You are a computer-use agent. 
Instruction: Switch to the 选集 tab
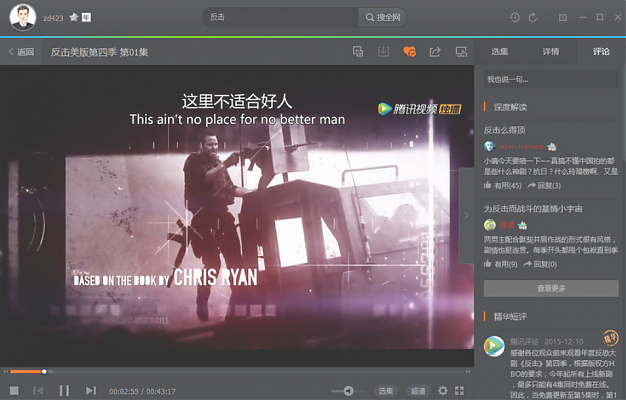coord(500,51)
